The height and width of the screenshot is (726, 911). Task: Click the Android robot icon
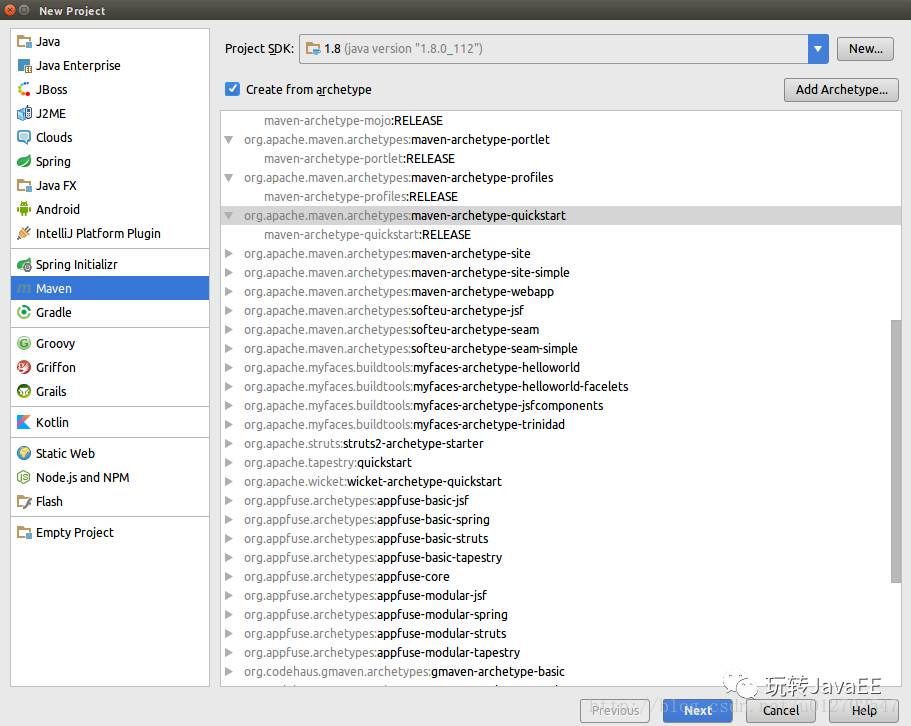[24, 209]
